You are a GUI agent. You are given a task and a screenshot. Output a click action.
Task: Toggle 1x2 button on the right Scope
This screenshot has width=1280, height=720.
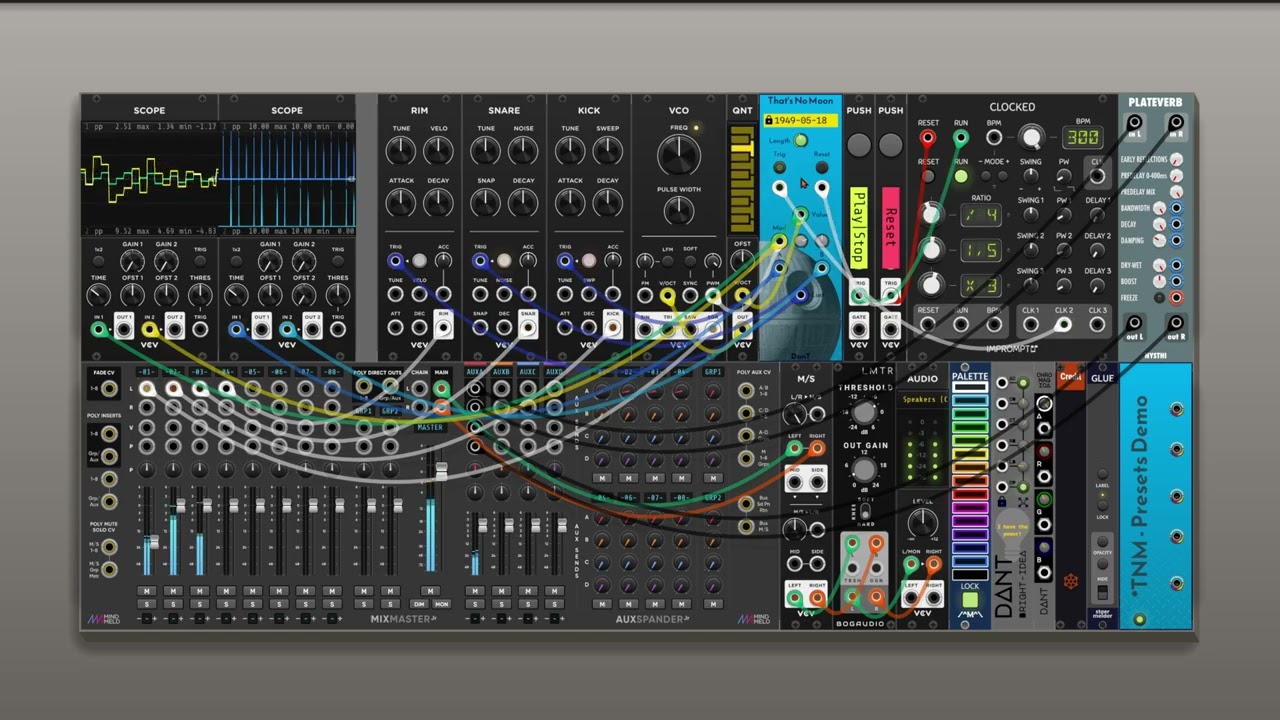click(x=236, y=262)
